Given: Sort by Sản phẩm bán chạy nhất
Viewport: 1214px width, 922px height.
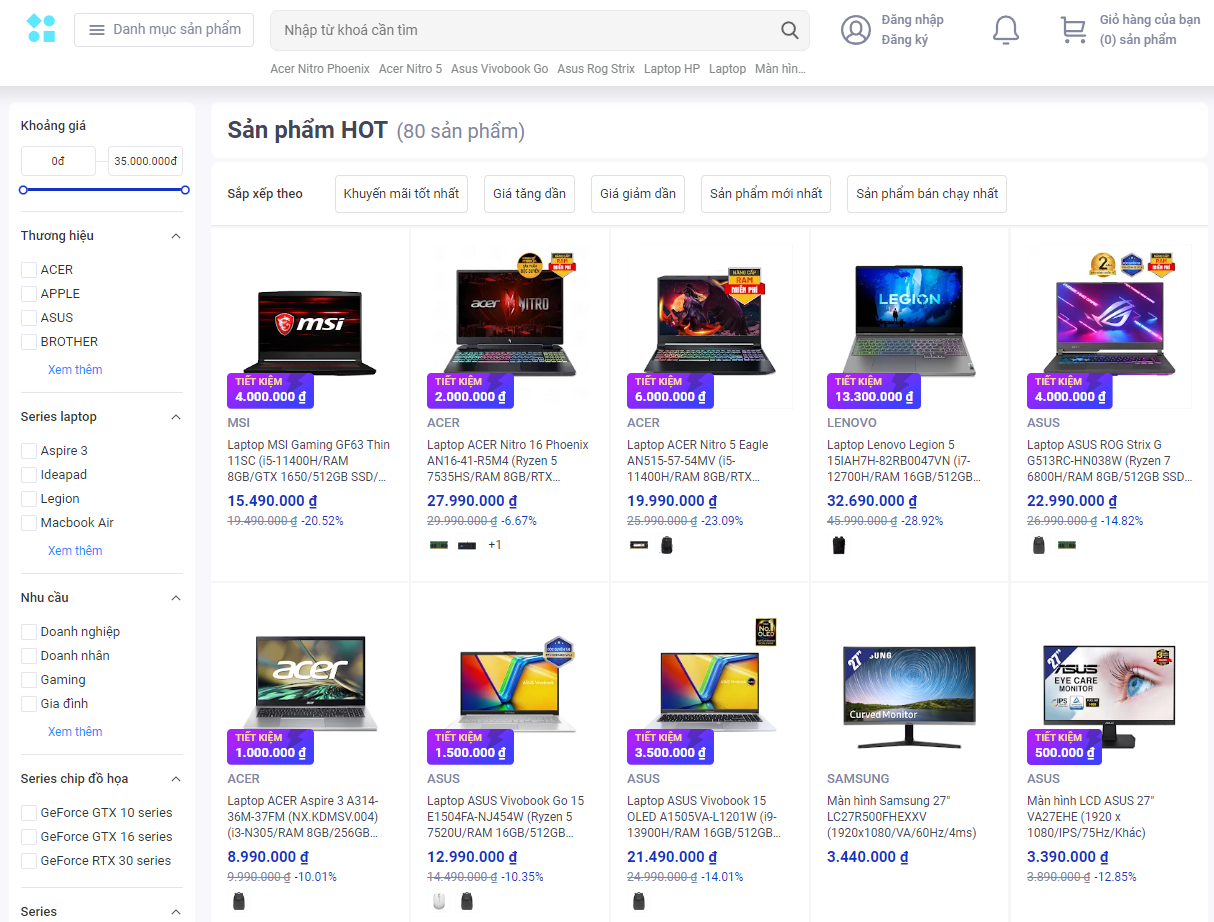Looking at the screenshot, I should pos(927,194).
